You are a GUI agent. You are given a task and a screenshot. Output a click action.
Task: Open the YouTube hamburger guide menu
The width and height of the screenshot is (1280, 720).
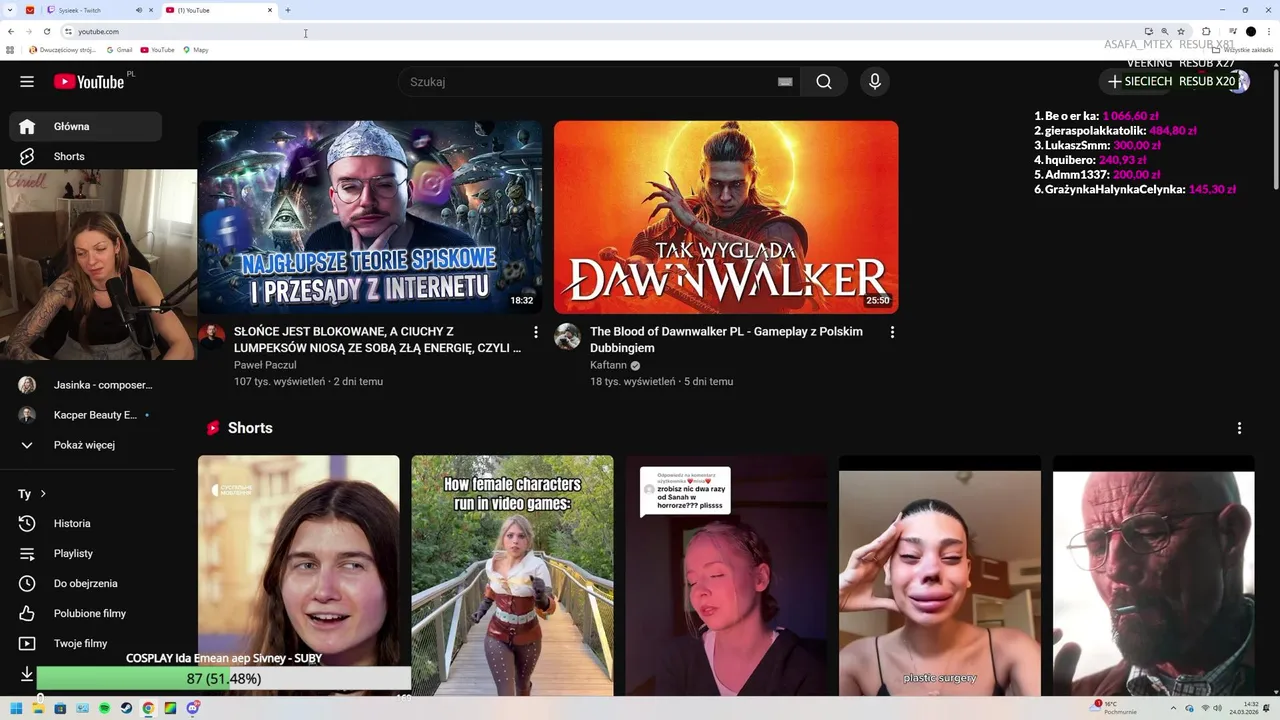27,82
